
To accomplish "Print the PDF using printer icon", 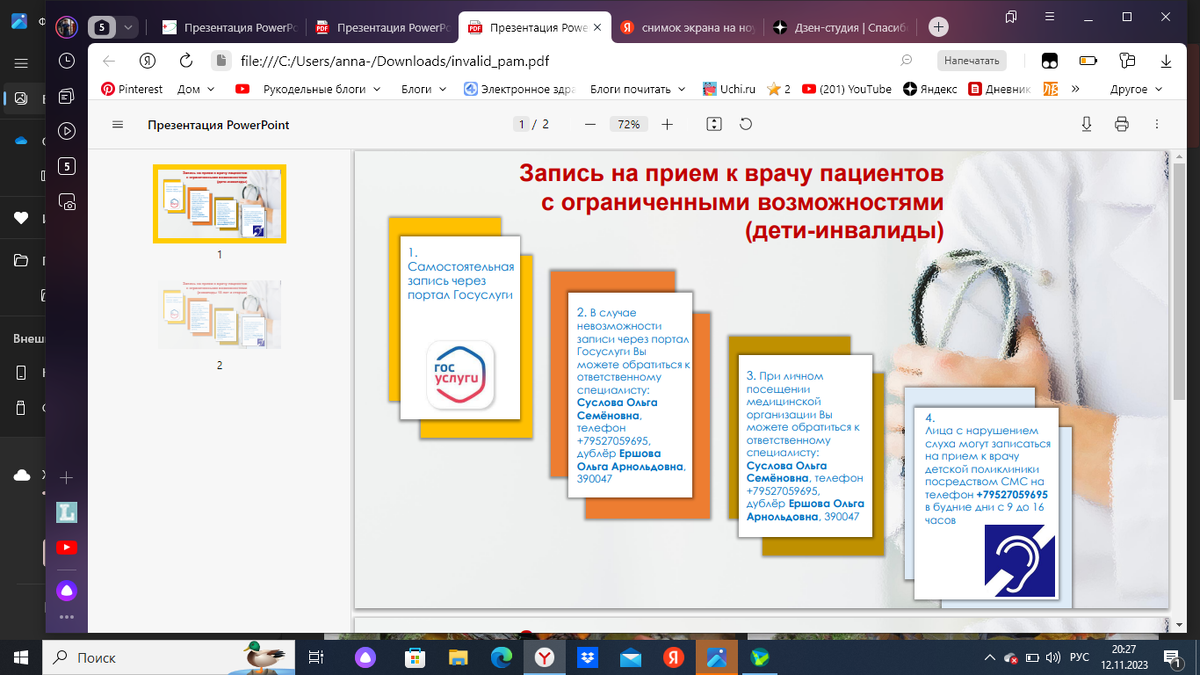I will pyautogui.click(x=1121, y=125).
